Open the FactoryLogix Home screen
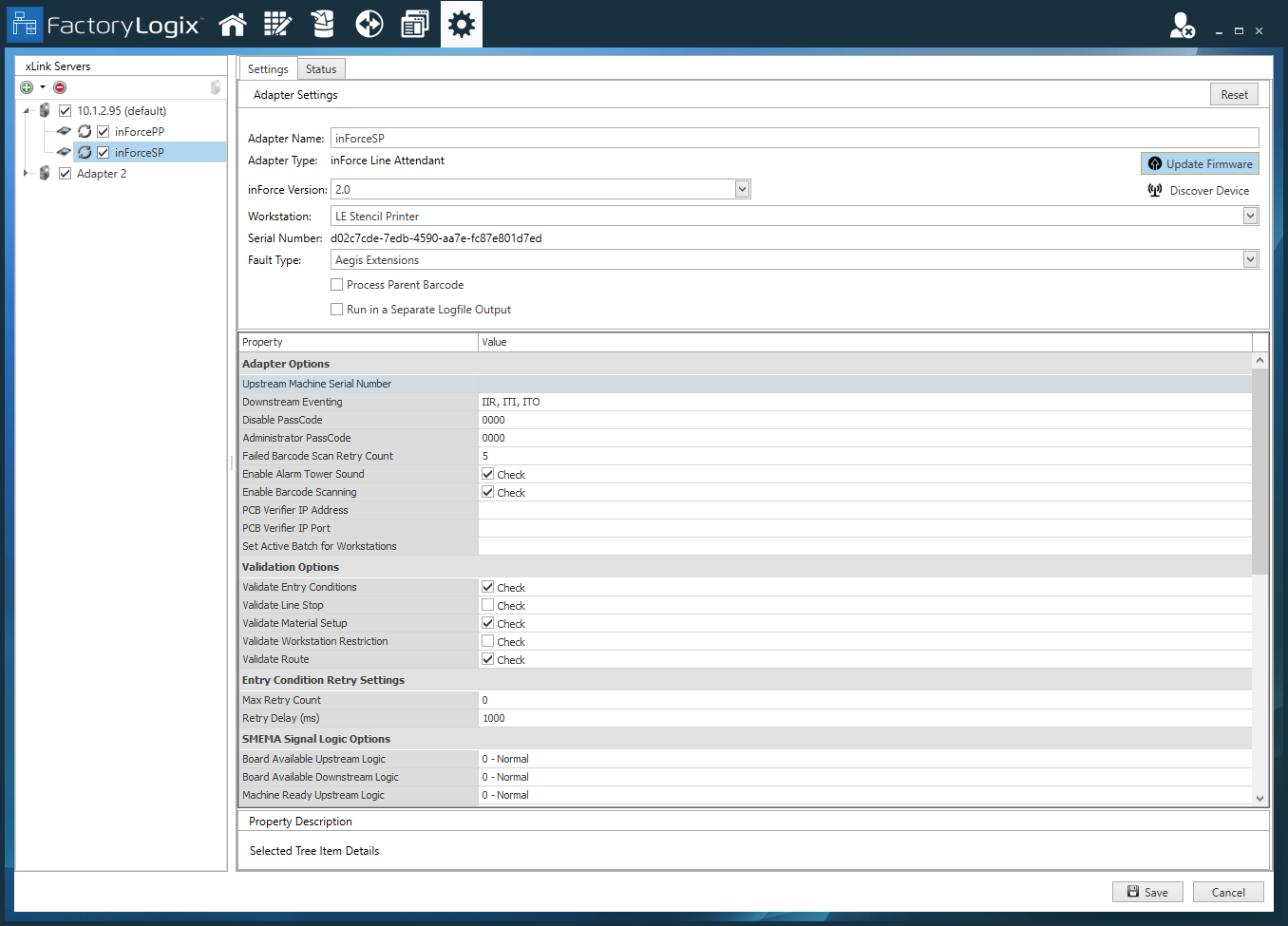The image size is (1288, 926). (233, 24)
